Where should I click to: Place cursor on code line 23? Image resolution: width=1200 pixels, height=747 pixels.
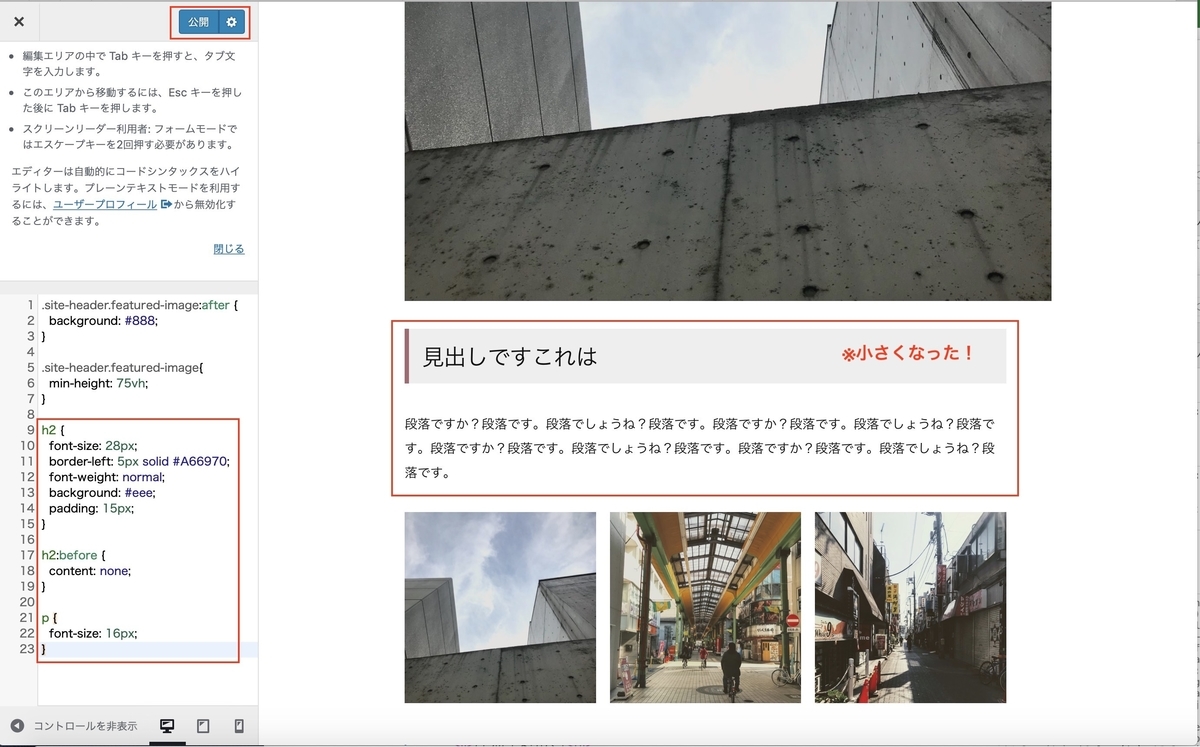[x=149, y=649]
